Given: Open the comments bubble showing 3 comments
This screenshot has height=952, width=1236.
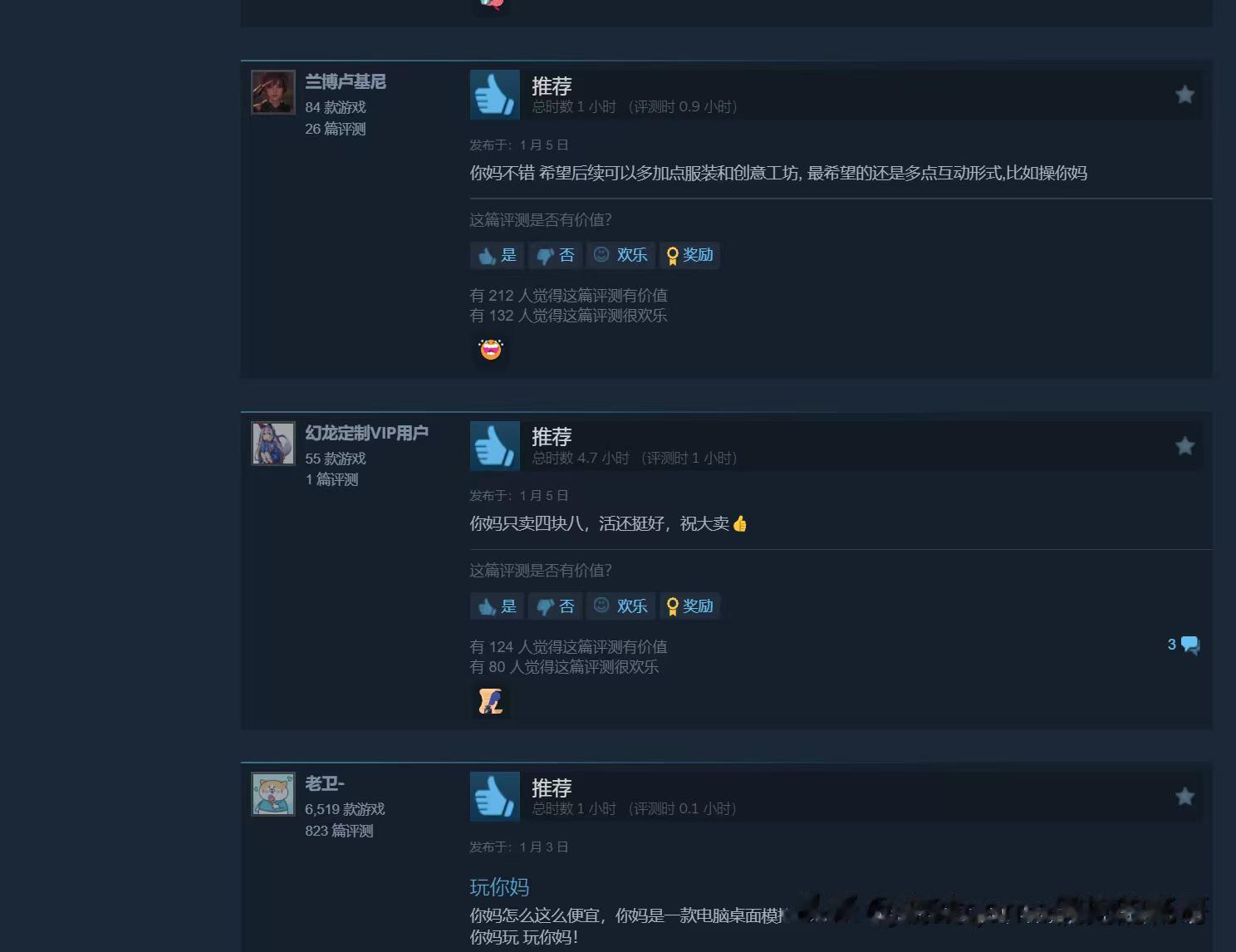Looking at the screenshot, I should [1184, 645].
